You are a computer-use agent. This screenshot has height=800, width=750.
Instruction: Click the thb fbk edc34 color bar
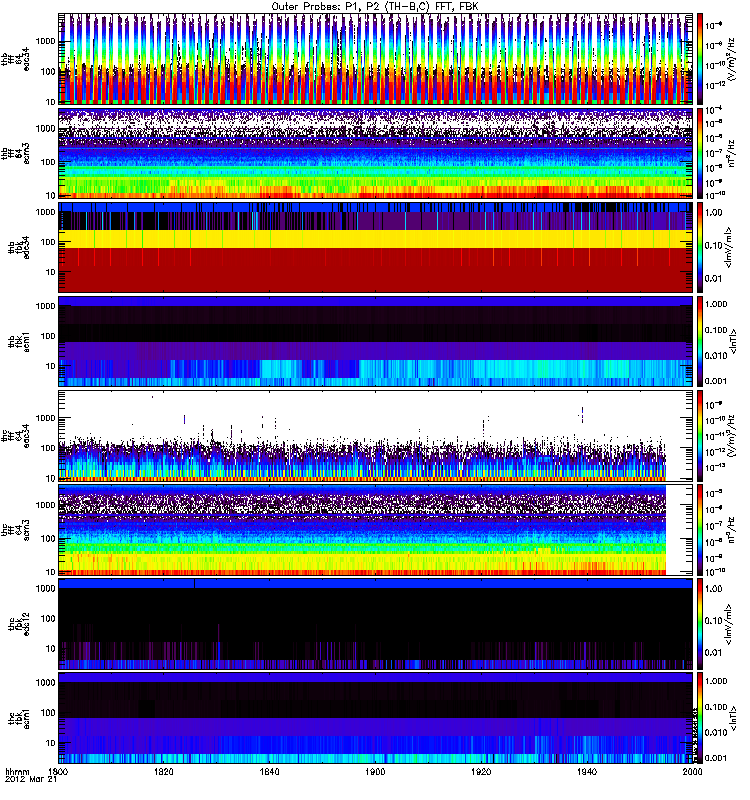pyautogui.click(x=703, y=246)
